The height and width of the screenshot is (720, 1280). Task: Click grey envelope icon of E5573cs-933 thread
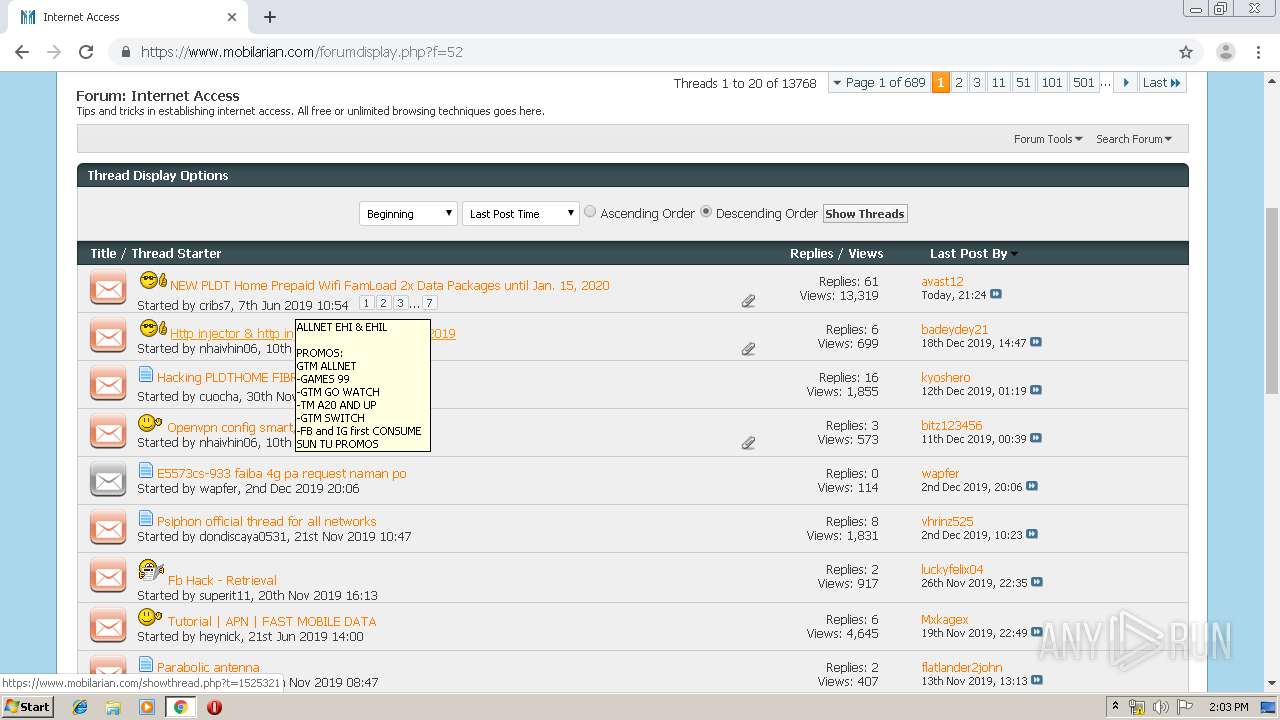click(108, 480)
